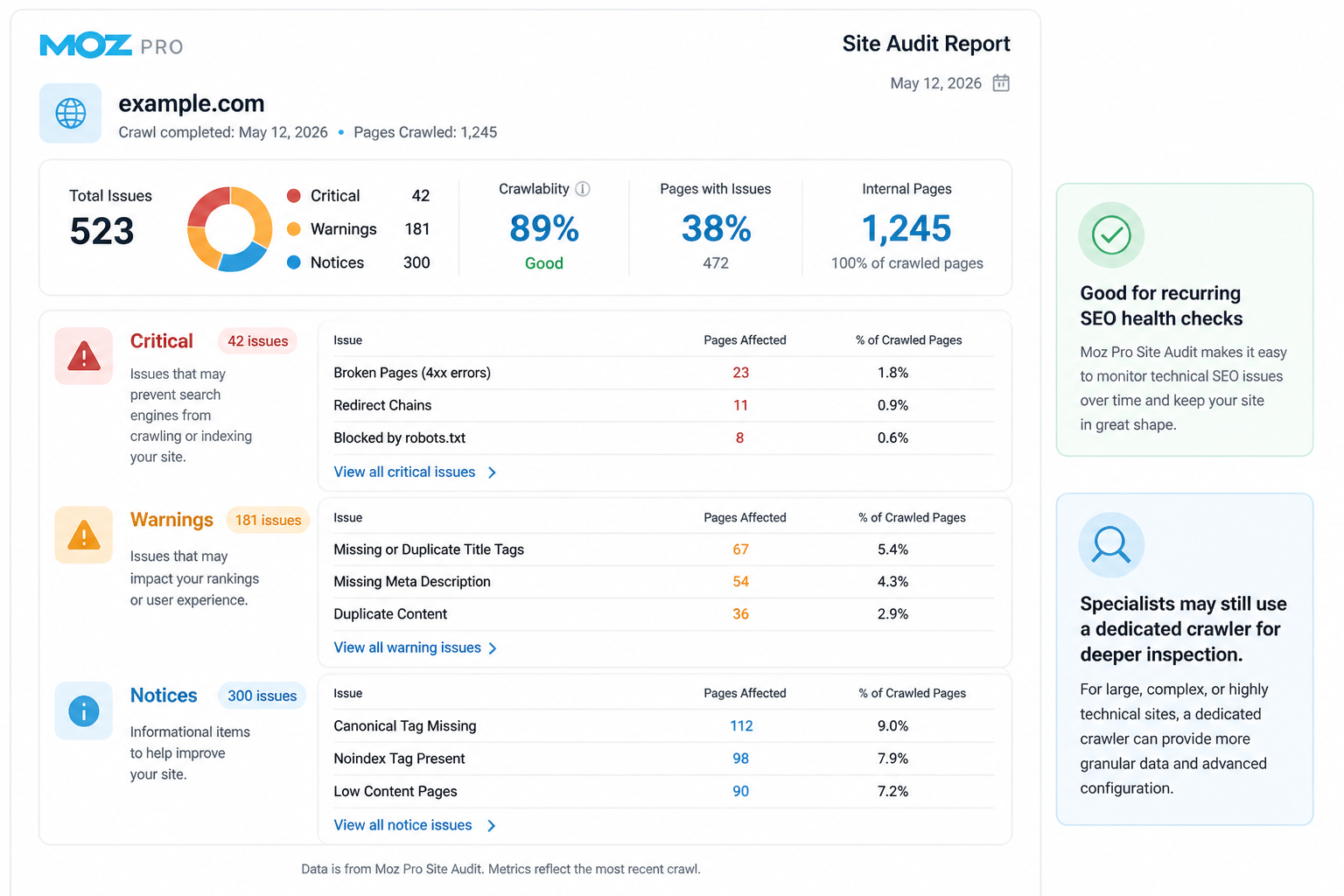
Task: Click the orange Warnings triangle icon
Action: [x=84, y=535]
